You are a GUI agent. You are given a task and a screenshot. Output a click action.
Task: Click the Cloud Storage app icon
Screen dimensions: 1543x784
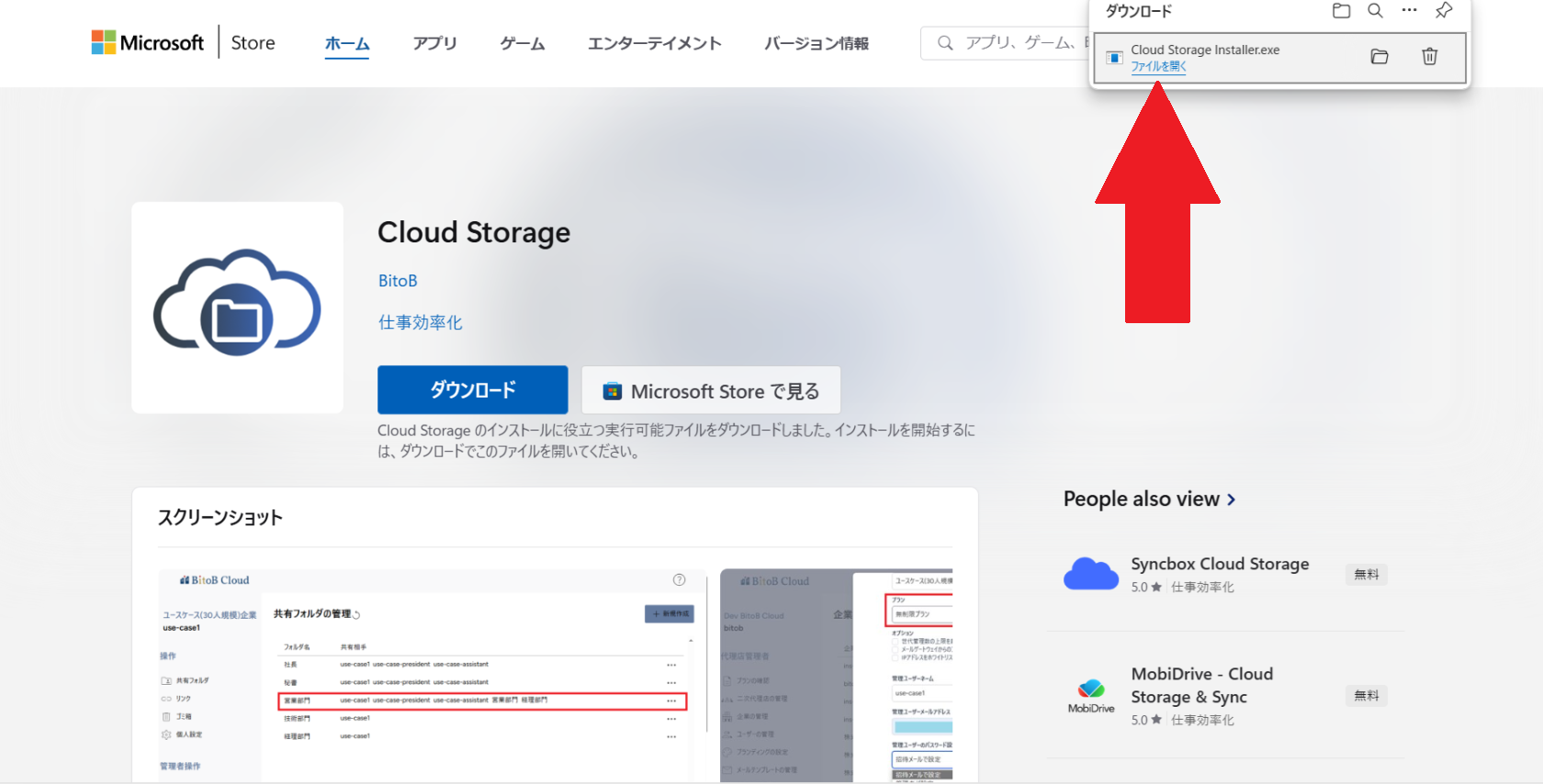point(238,308)
